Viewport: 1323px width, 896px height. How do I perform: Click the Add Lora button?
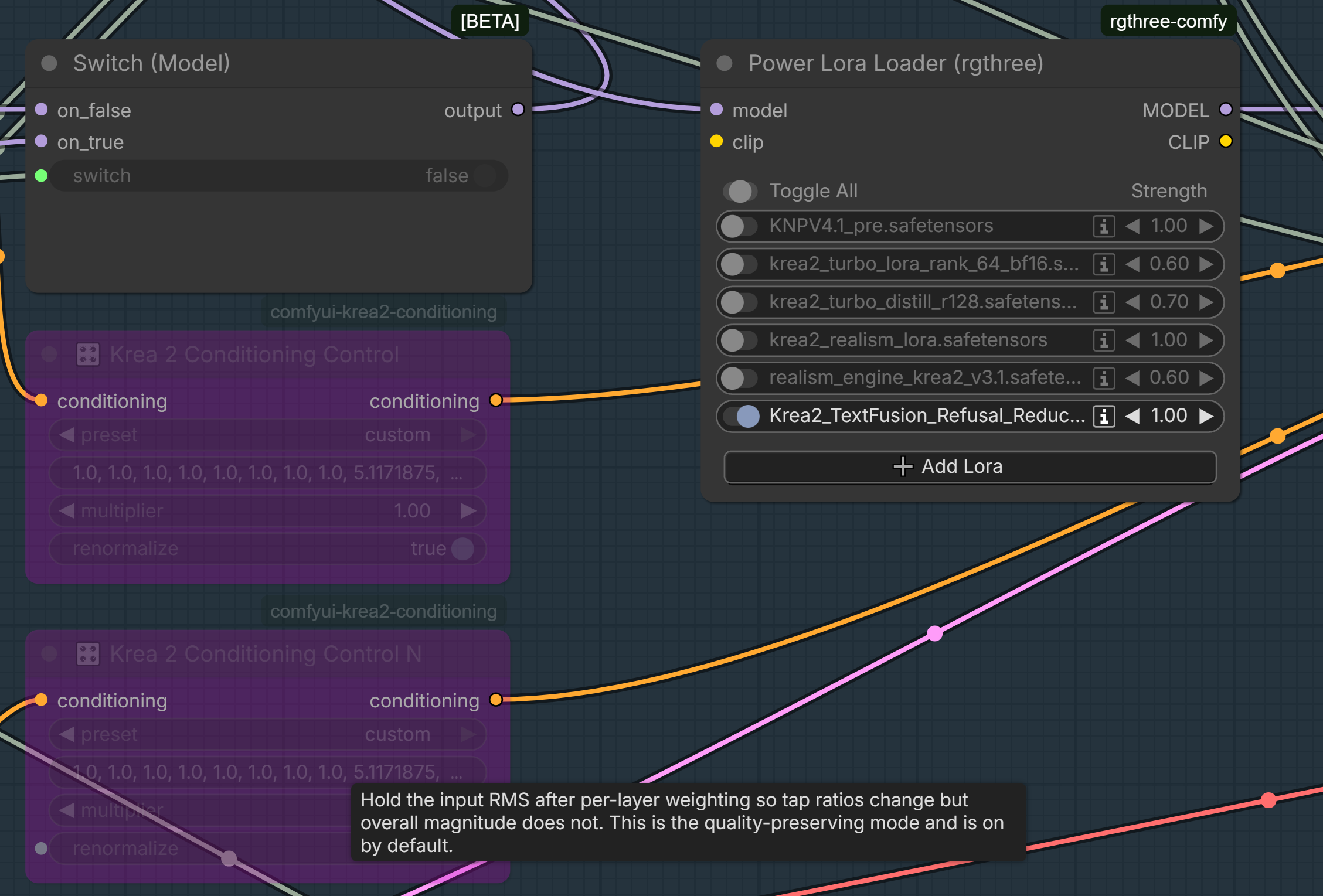pos(970,467)
